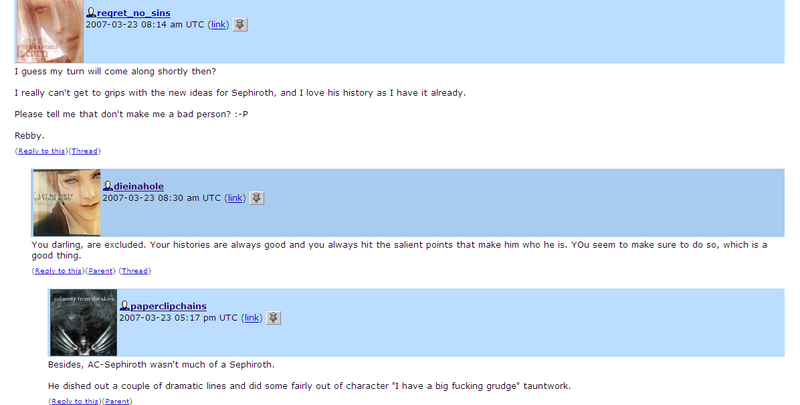Click the user icon beside regret_no_sins
Screen dimensions: 800x405
tap(91, 12)
